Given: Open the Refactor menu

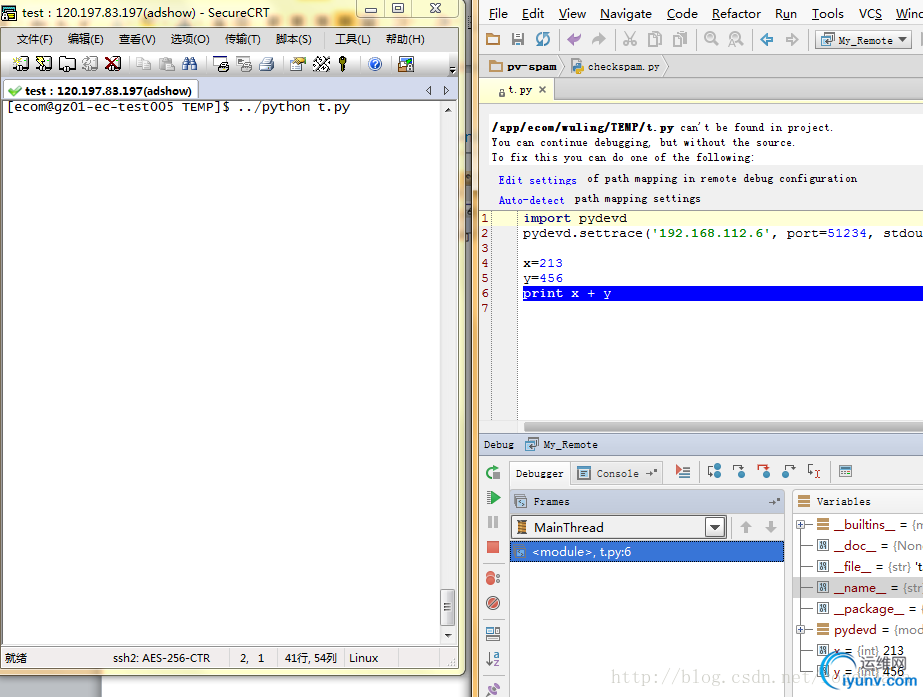Looking at the screenshot, I should [x=736, y=13].
